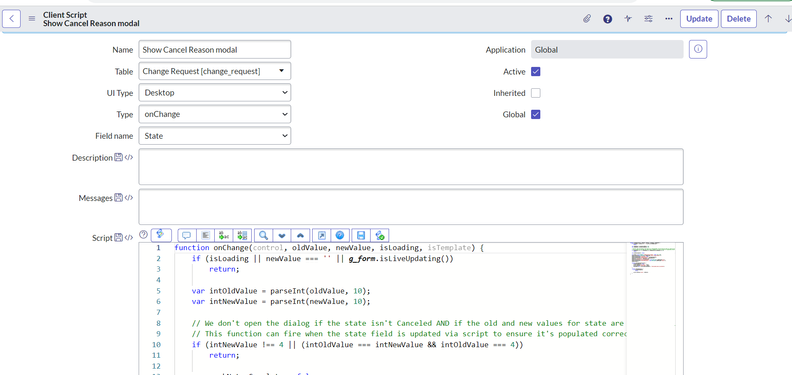Click the Delete button
Image resolution: width=792 pixels, height=375 pixels.
738,19
